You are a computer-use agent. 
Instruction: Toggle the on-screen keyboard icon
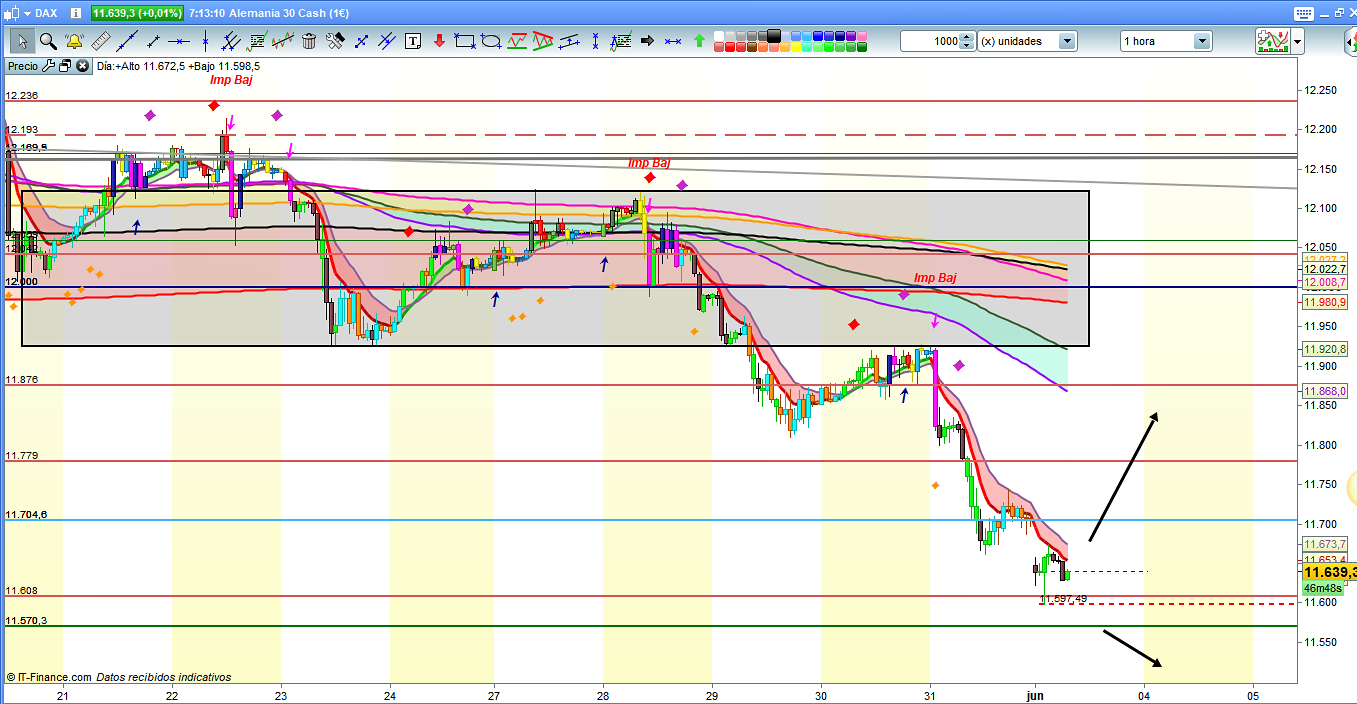(1301, 13)
